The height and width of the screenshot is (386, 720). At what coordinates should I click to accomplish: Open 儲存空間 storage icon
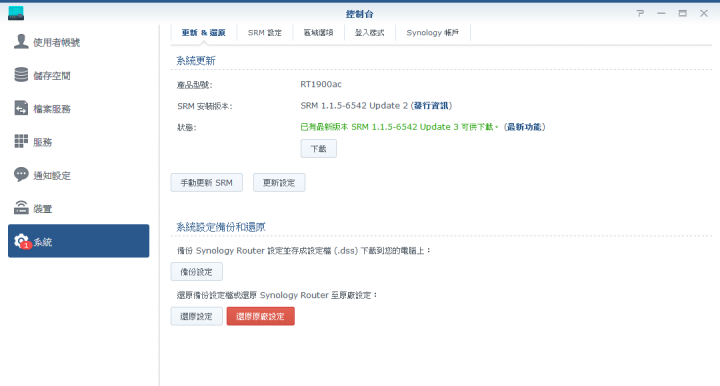[21, 75]
